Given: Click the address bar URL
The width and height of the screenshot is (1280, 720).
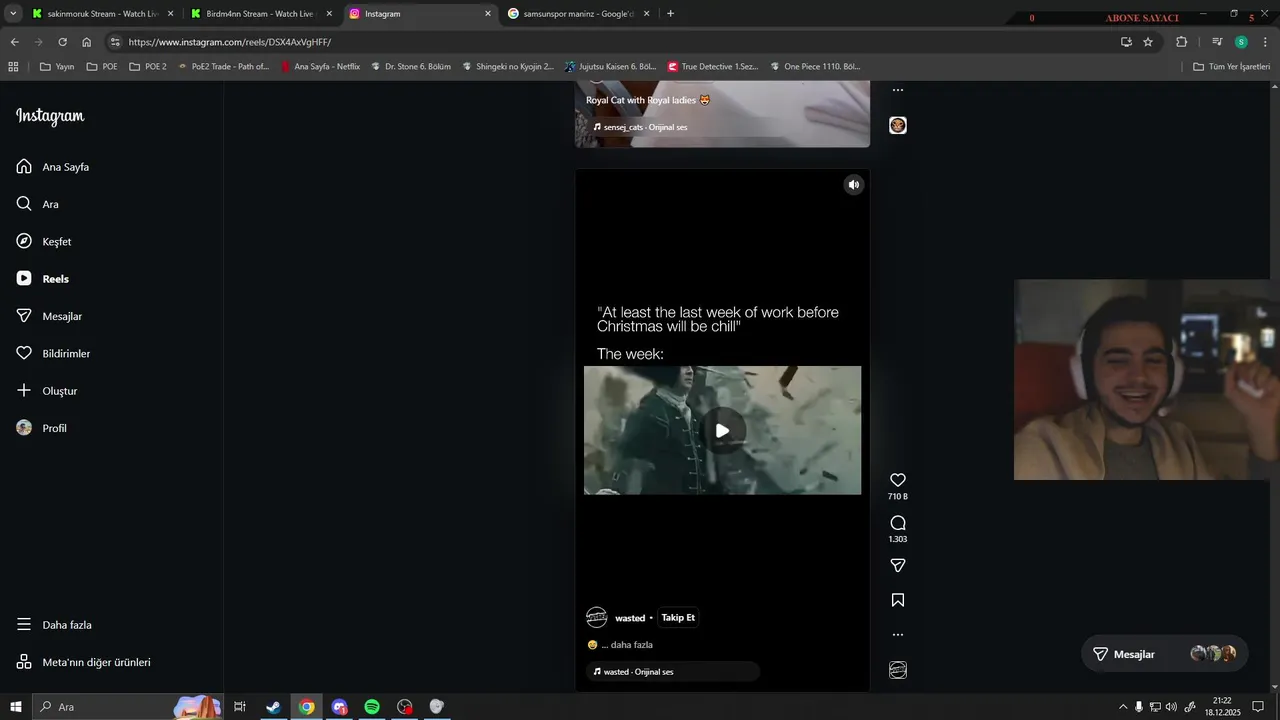Looking at the screenshot, I should (x=229, y=42).
